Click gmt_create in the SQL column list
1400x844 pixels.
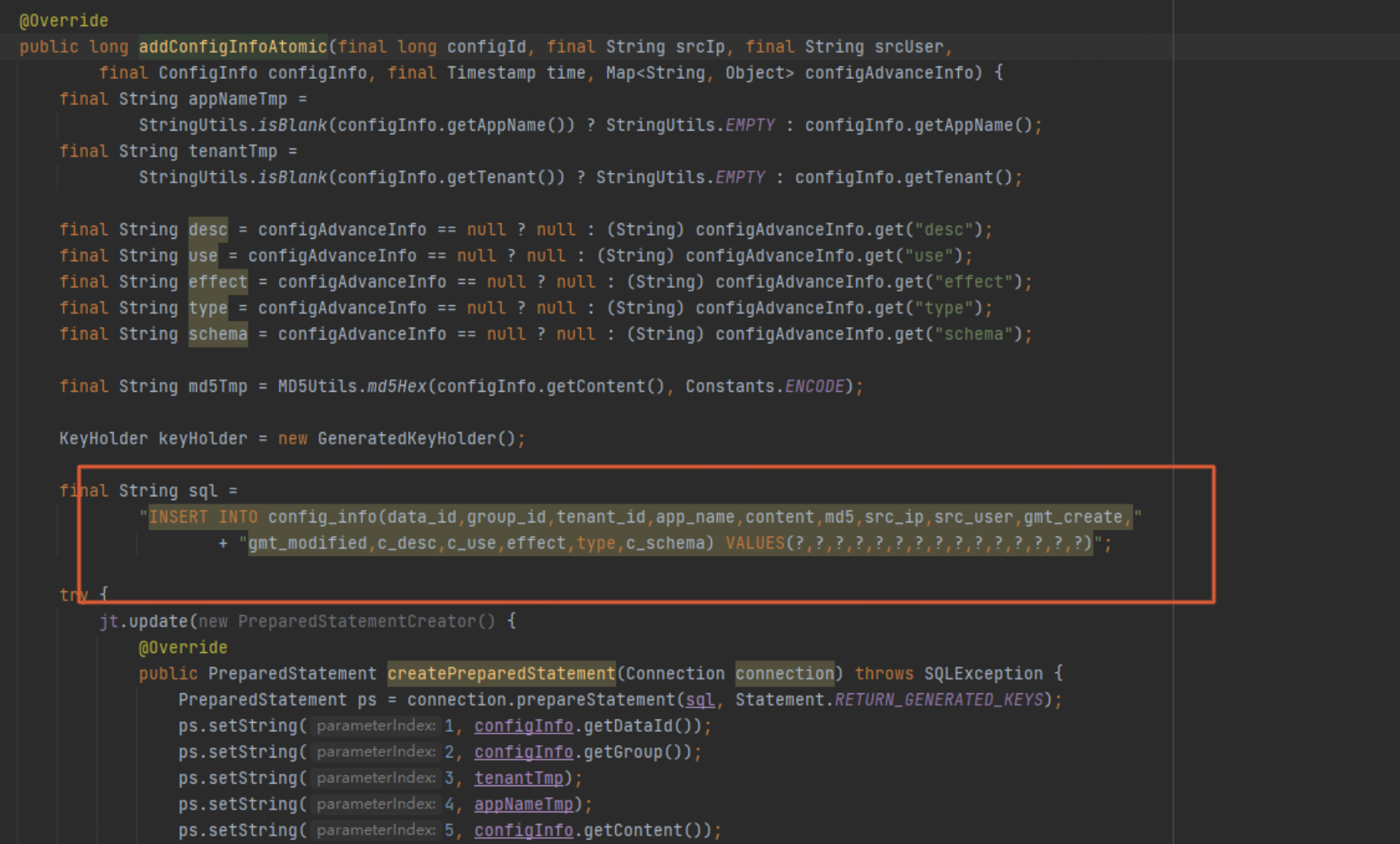1073,517
